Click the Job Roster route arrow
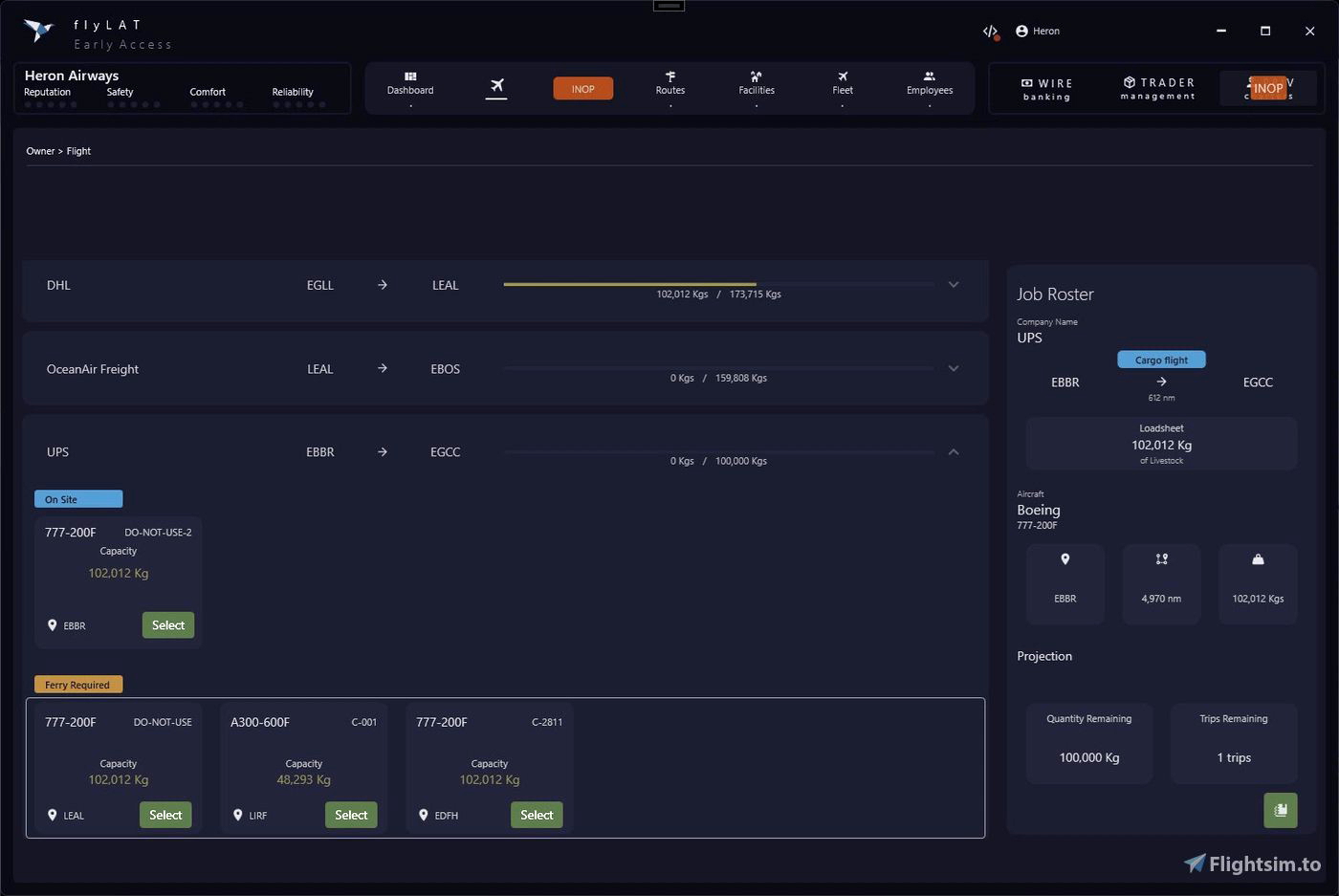Screen dimensions: 1339x896 pyautogui.click(x=1161, y=382)
